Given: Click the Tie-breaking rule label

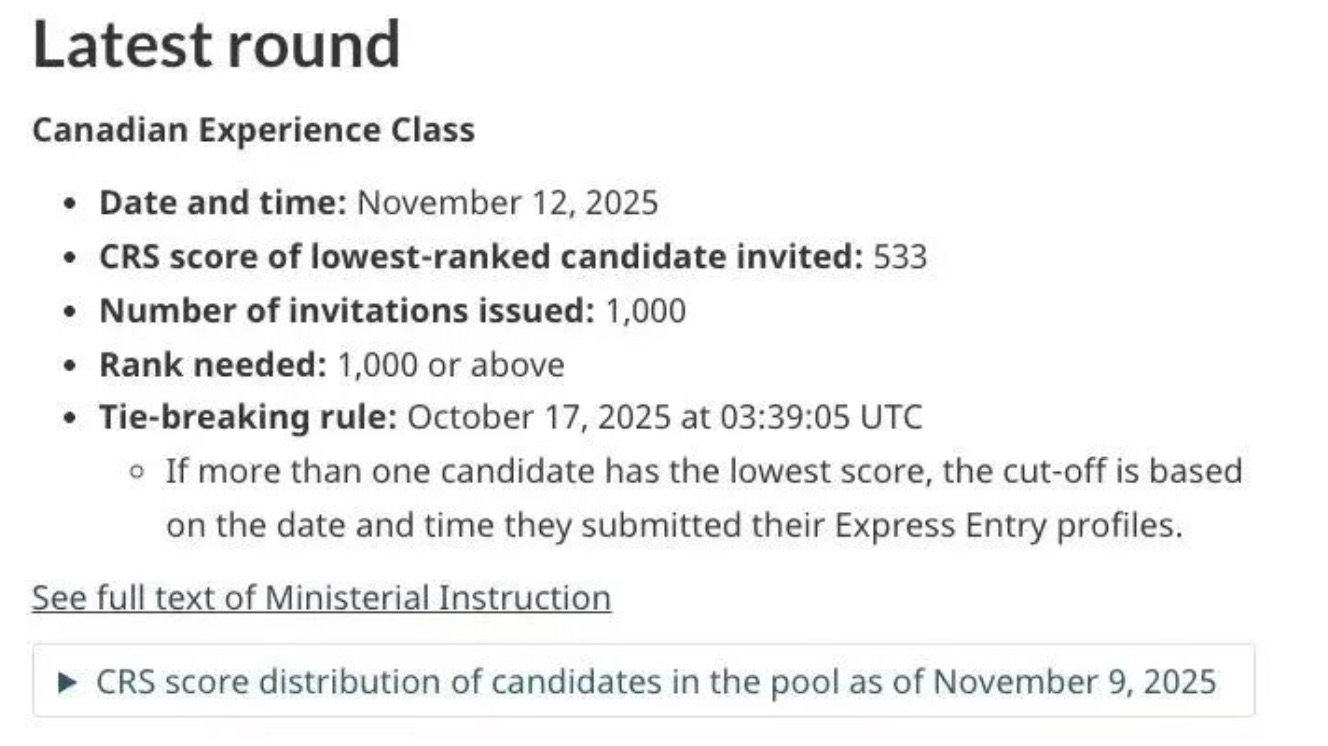Looking at the screenshot, I should click(248, 417).
